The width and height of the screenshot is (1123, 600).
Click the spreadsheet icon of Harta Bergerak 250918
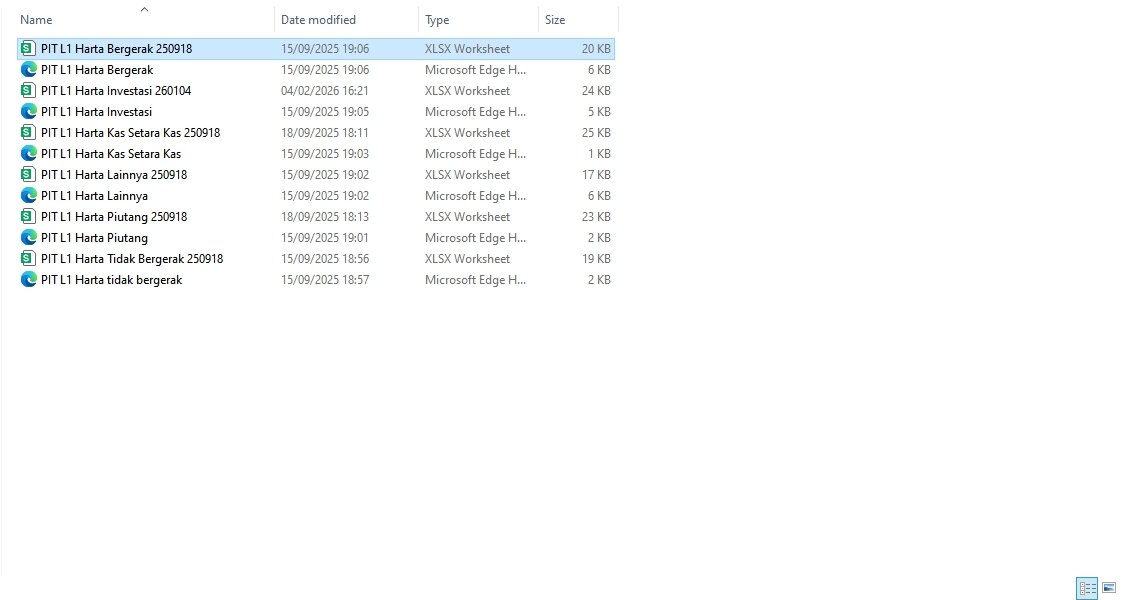[28, 49]
